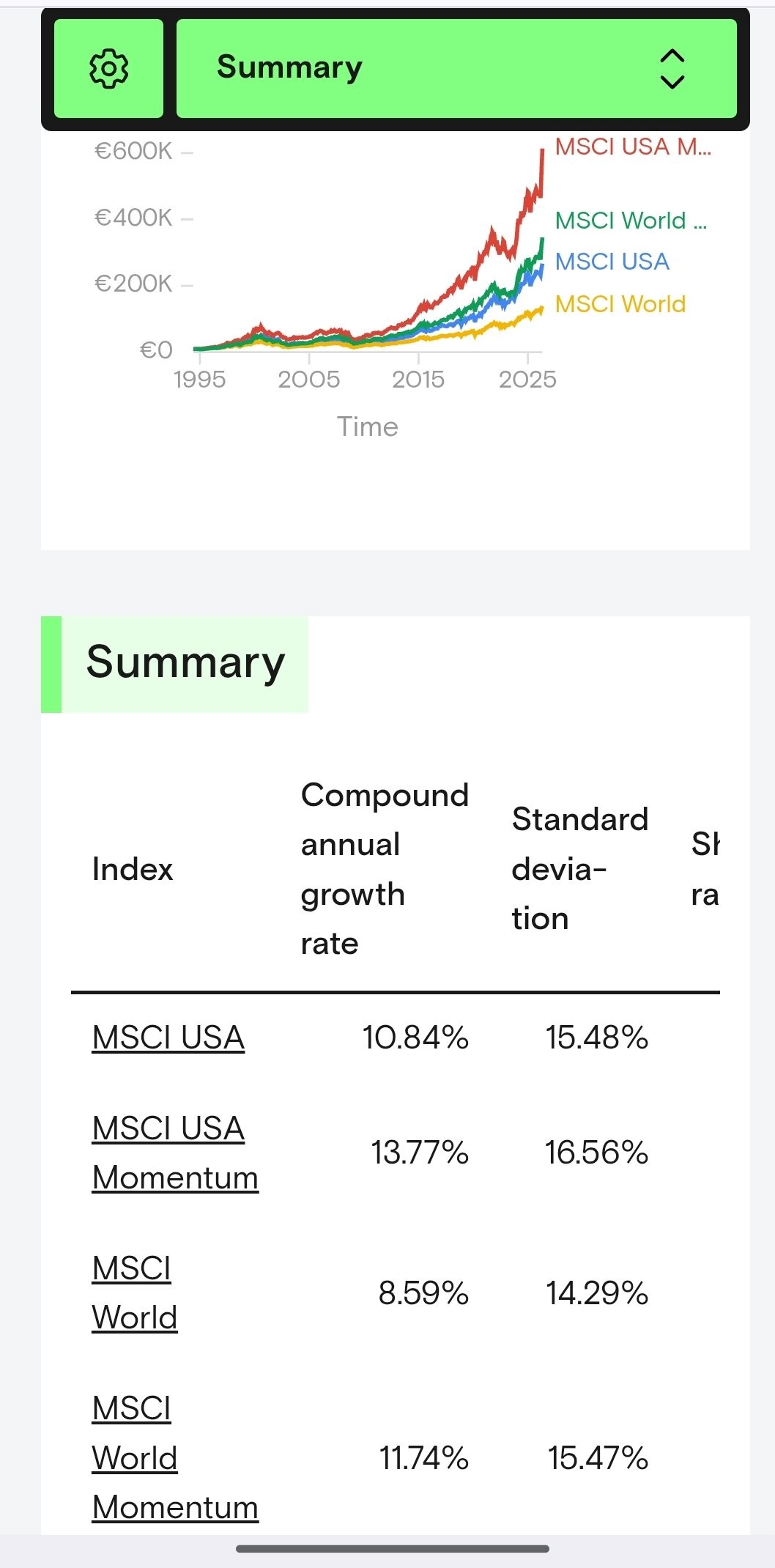The width and height of the screenshot is (775, 1568).
Task: Open the MSCI World Momentum link
Action: pyautogui.click(x=175, y=1457)
